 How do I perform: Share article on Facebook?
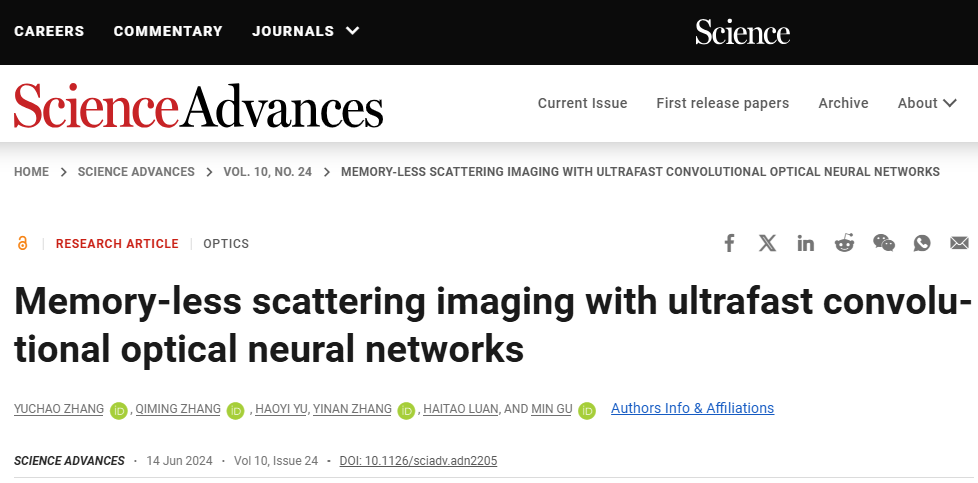click(729, 243)
